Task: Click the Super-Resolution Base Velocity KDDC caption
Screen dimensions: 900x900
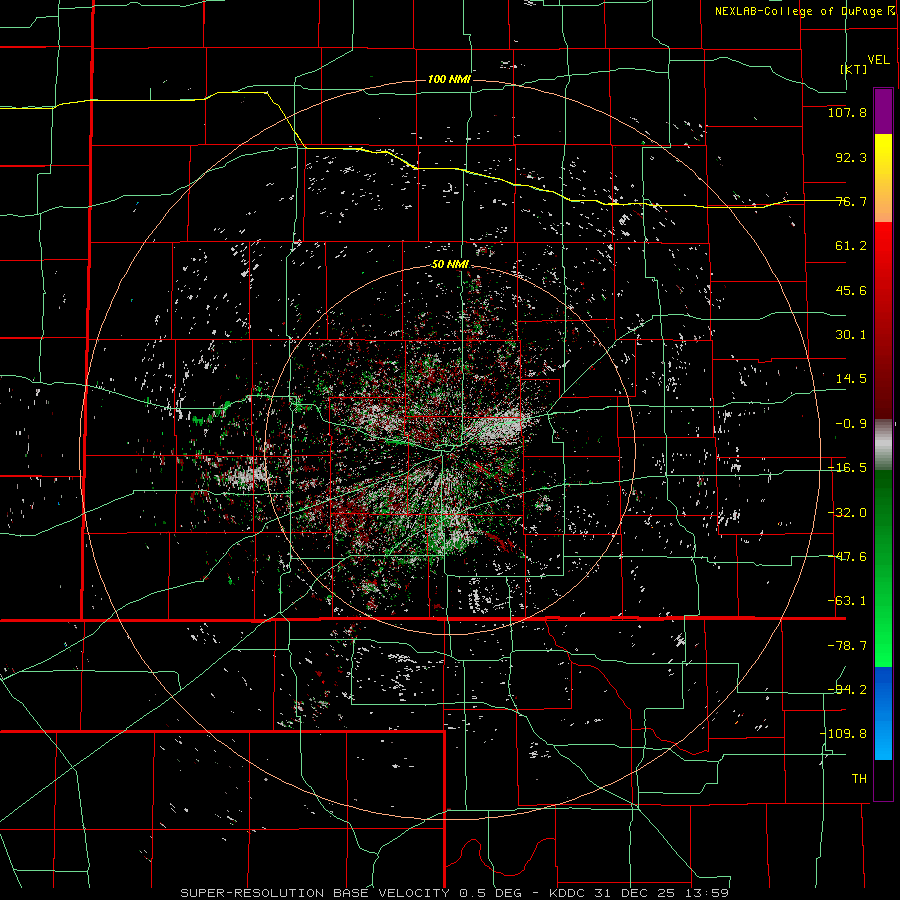Action: [455, 893]
